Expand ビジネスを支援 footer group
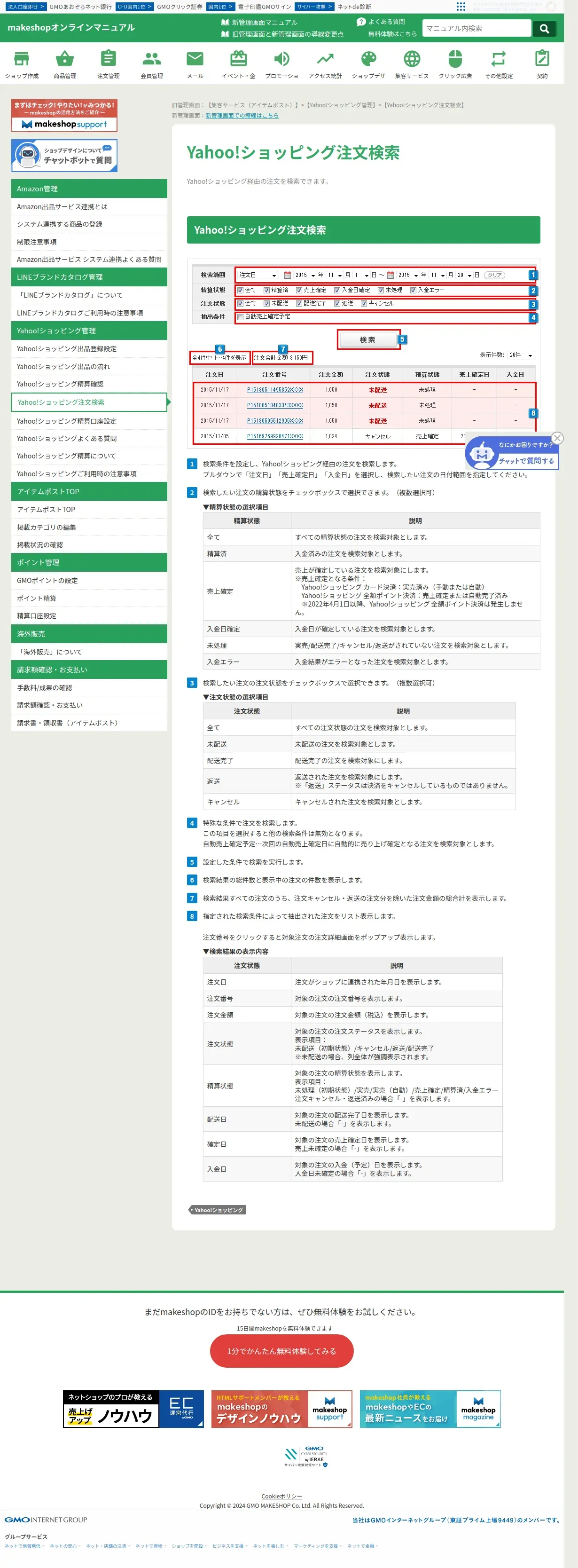This screenshot has height=1568, width=578. pyautogui.click(x=230, y=1545)
